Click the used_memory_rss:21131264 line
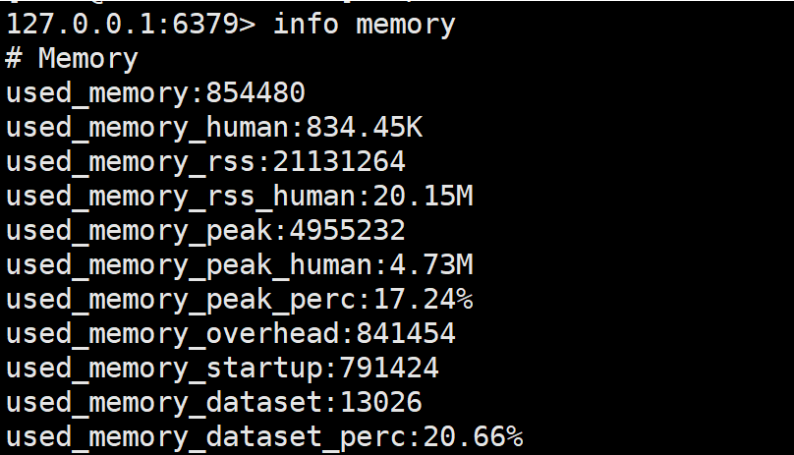This screenshot has height=455, width=794. 206,162
